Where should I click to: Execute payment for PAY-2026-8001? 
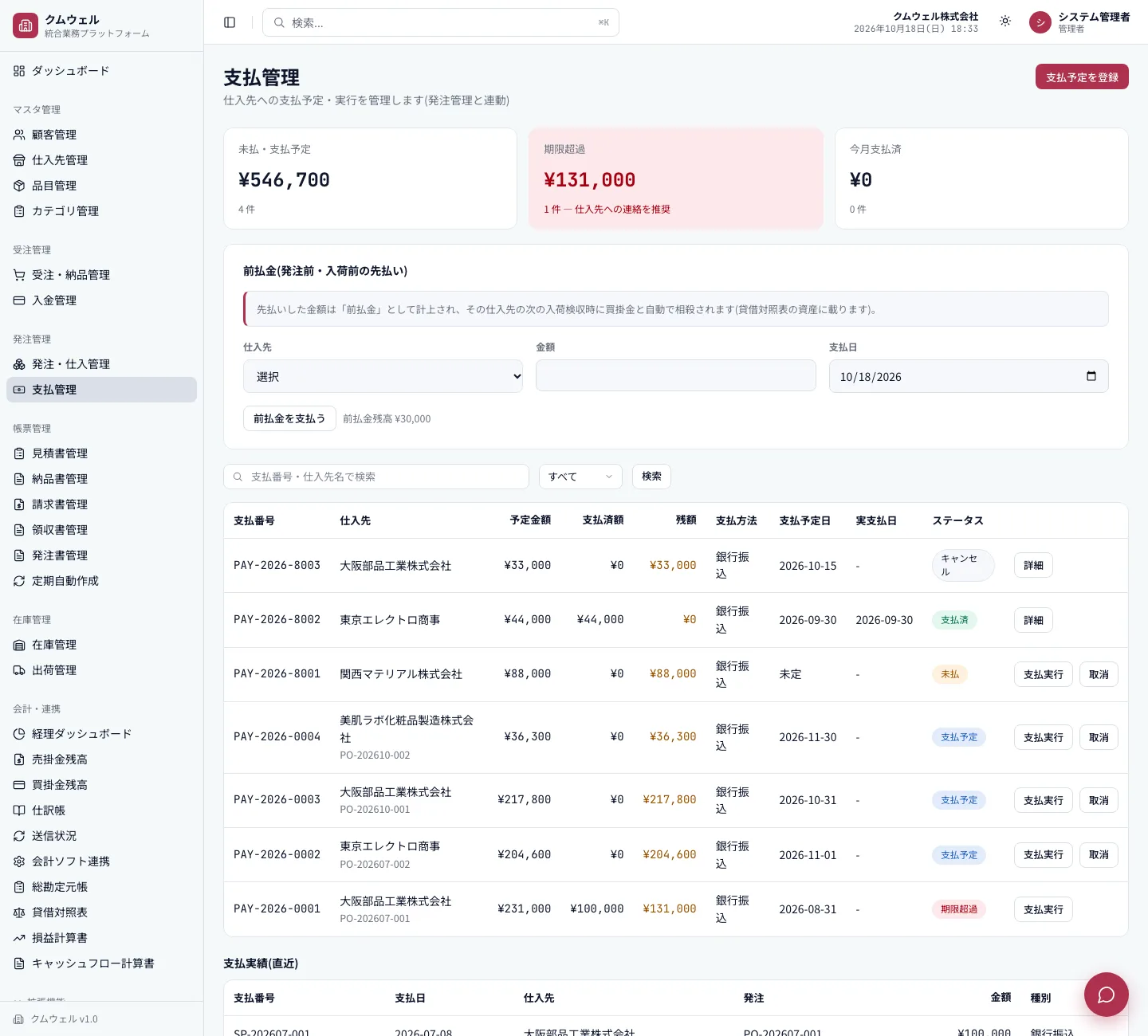(x=1044, y=674)
